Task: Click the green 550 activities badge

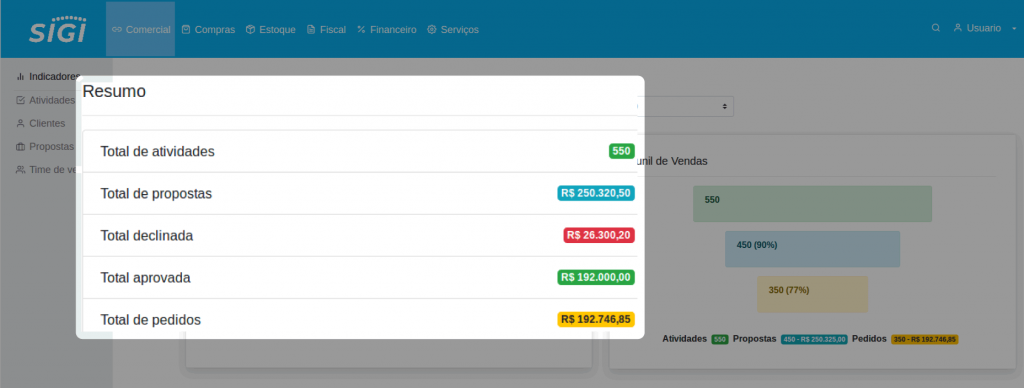Action: tap(622, 151)
